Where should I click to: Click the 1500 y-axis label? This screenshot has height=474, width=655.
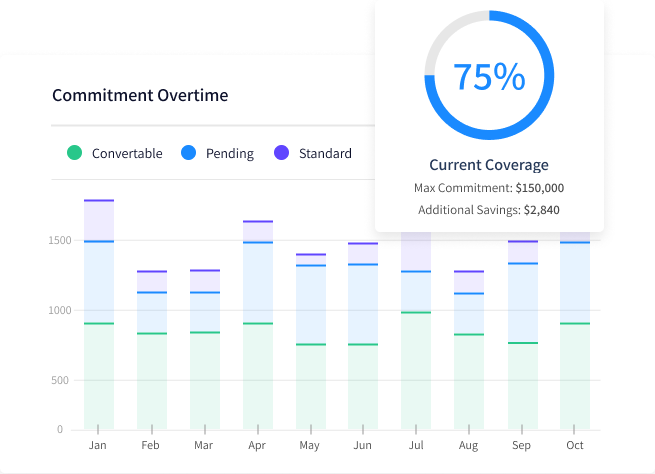tap(60, 240)
